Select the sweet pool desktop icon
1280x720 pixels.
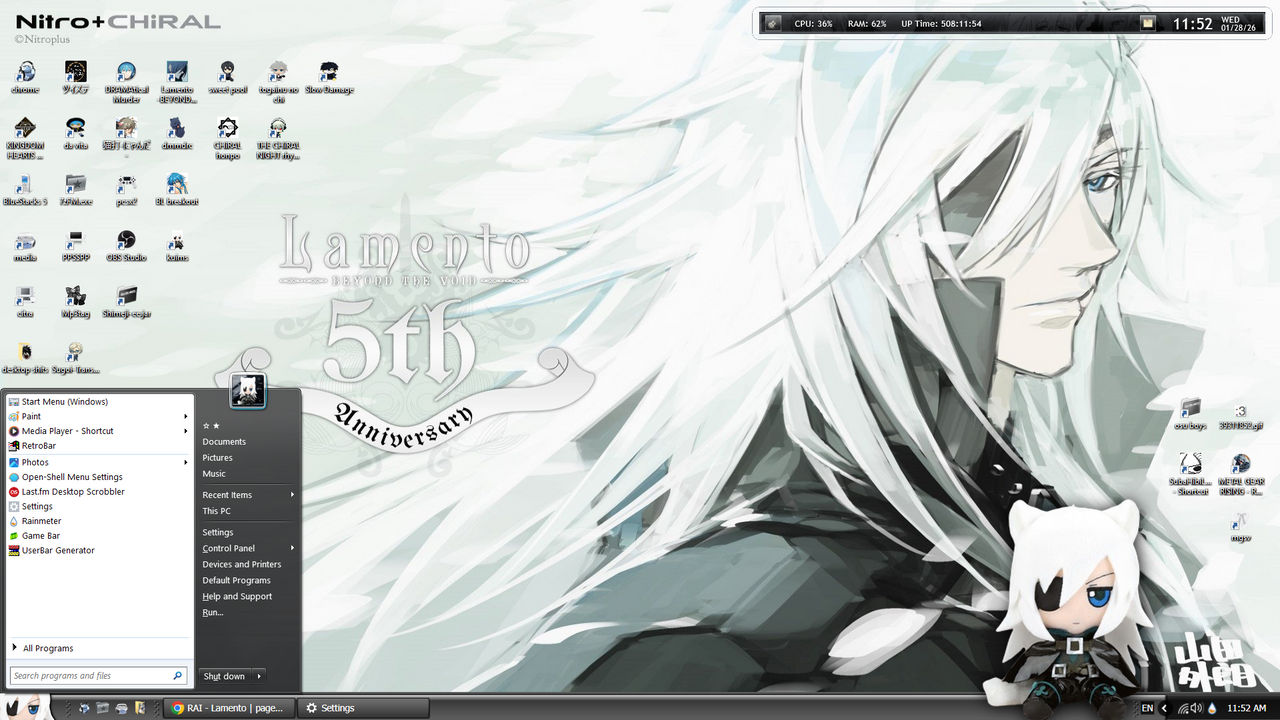pos(228,77)
